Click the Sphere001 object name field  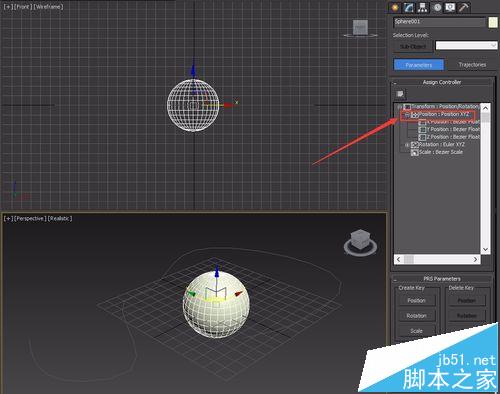coord(439,22)
